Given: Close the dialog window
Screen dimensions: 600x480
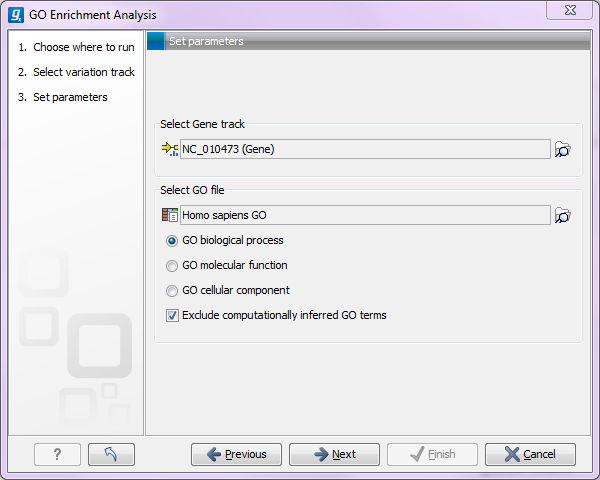Looking at the screenshot, I should tap(570, 10).
